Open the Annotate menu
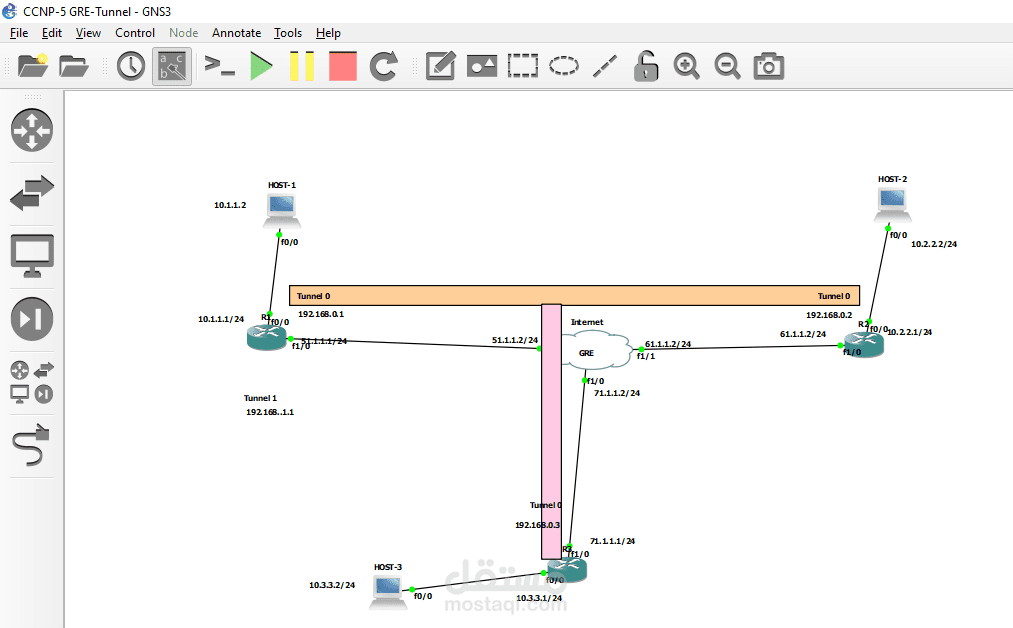Screen dimensions: 1013x628 [x=236, y=33]
